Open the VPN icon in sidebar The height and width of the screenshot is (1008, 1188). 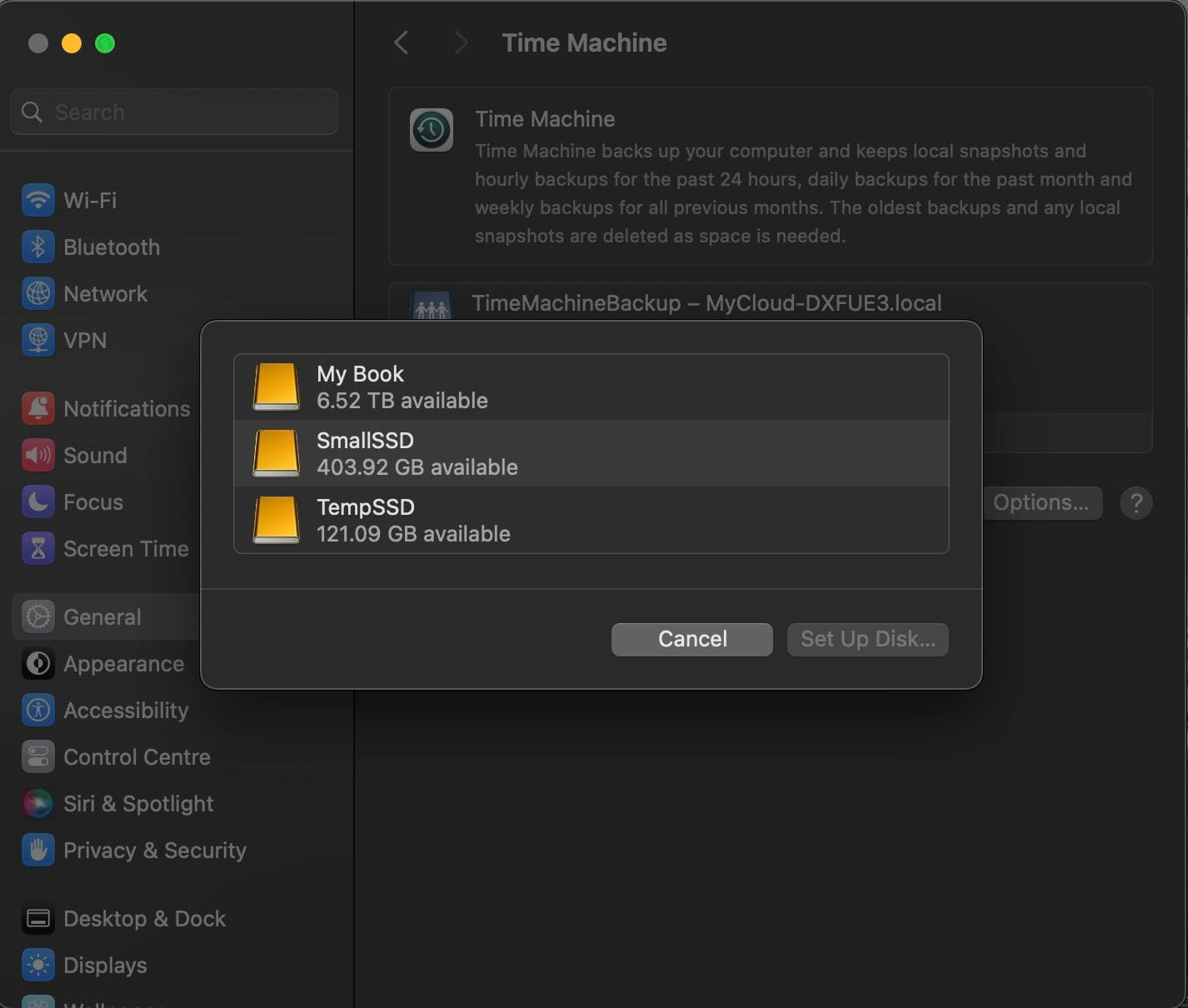pos(37,340)
